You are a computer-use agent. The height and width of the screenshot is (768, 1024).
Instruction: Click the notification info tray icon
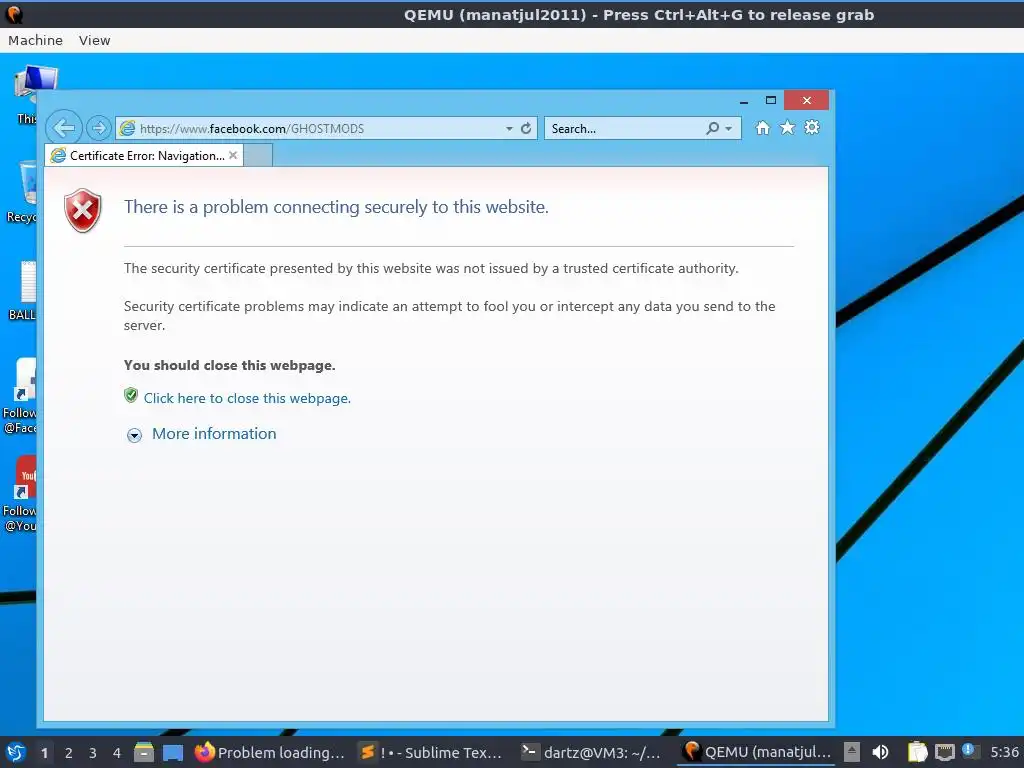968,750
